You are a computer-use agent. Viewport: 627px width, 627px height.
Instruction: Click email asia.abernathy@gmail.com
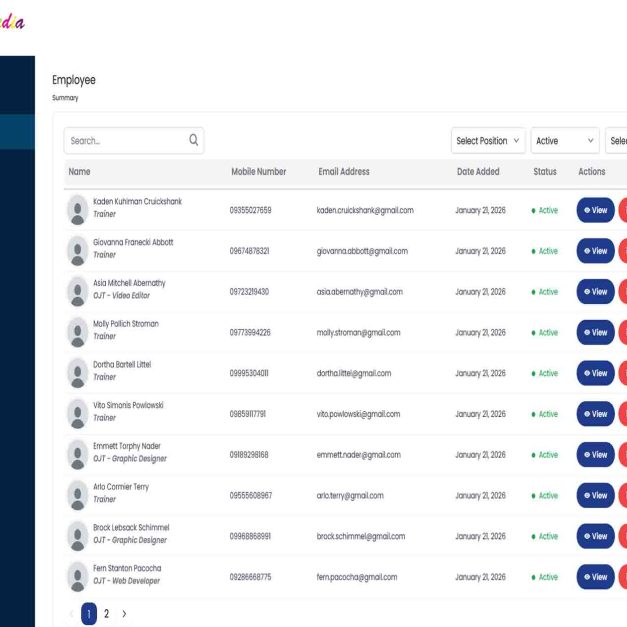[x=359, y=292]
